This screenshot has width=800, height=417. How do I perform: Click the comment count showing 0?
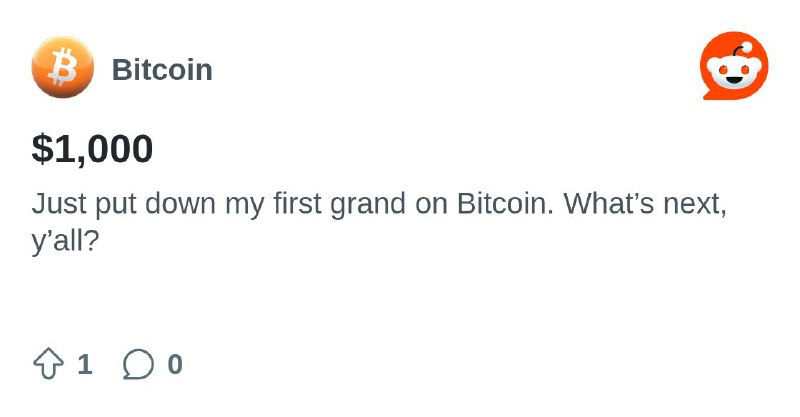175,364
